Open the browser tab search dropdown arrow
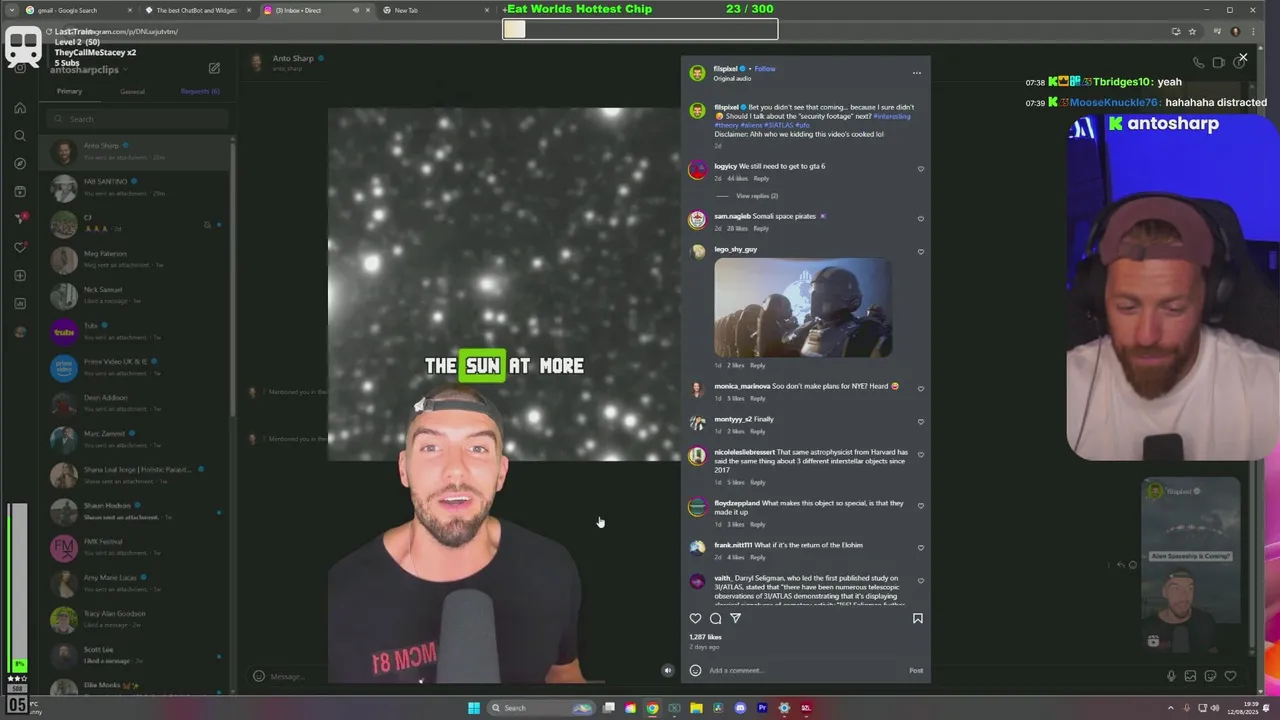 click(x=10, y=10)
